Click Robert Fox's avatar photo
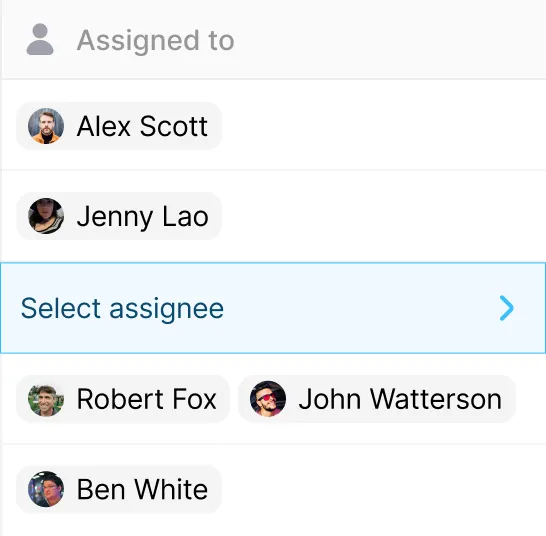The image size is (546, 536). click(46, 399)
